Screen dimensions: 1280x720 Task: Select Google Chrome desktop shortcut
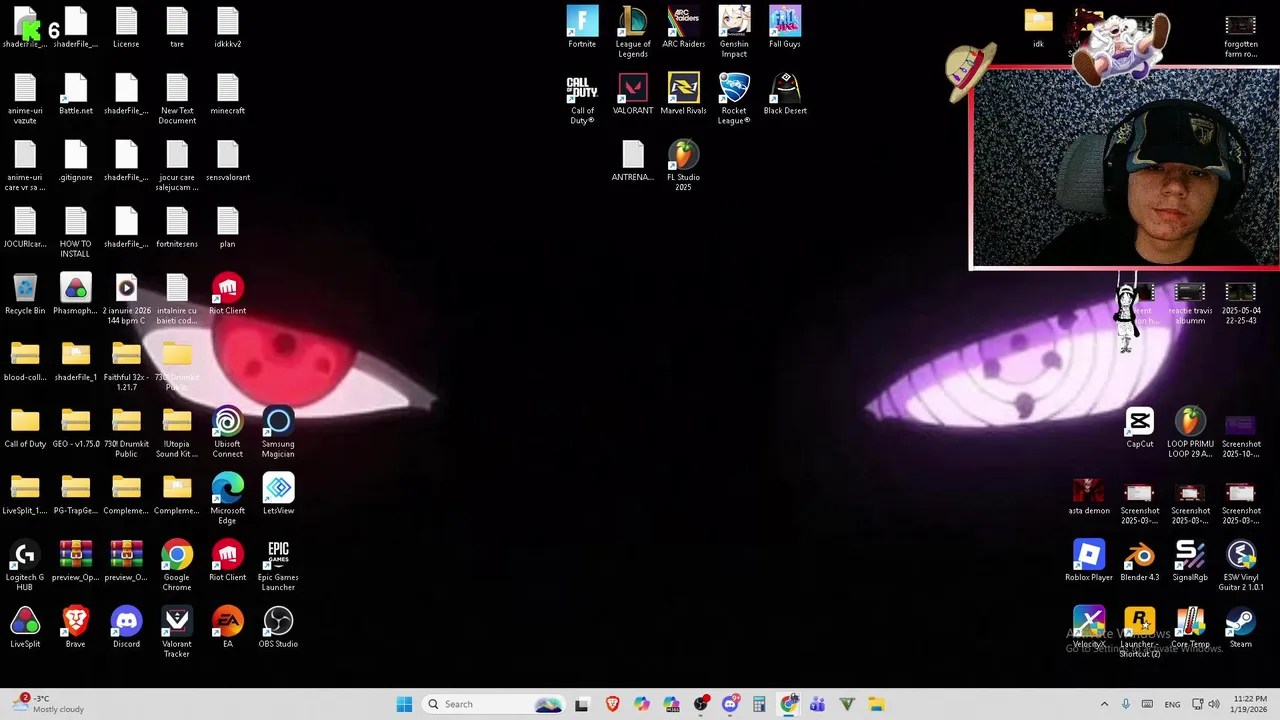pyautogui.click(x=177, y=565)
